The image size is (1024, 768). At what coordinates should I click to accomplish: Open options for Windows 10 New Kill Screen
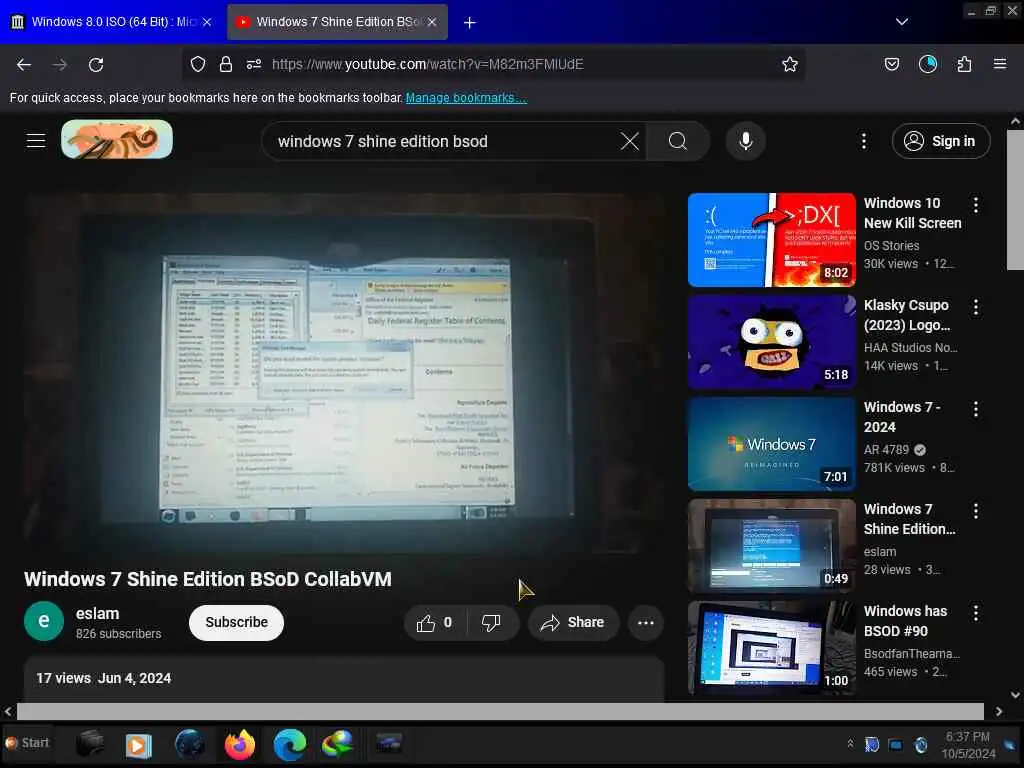click(976, 205)
